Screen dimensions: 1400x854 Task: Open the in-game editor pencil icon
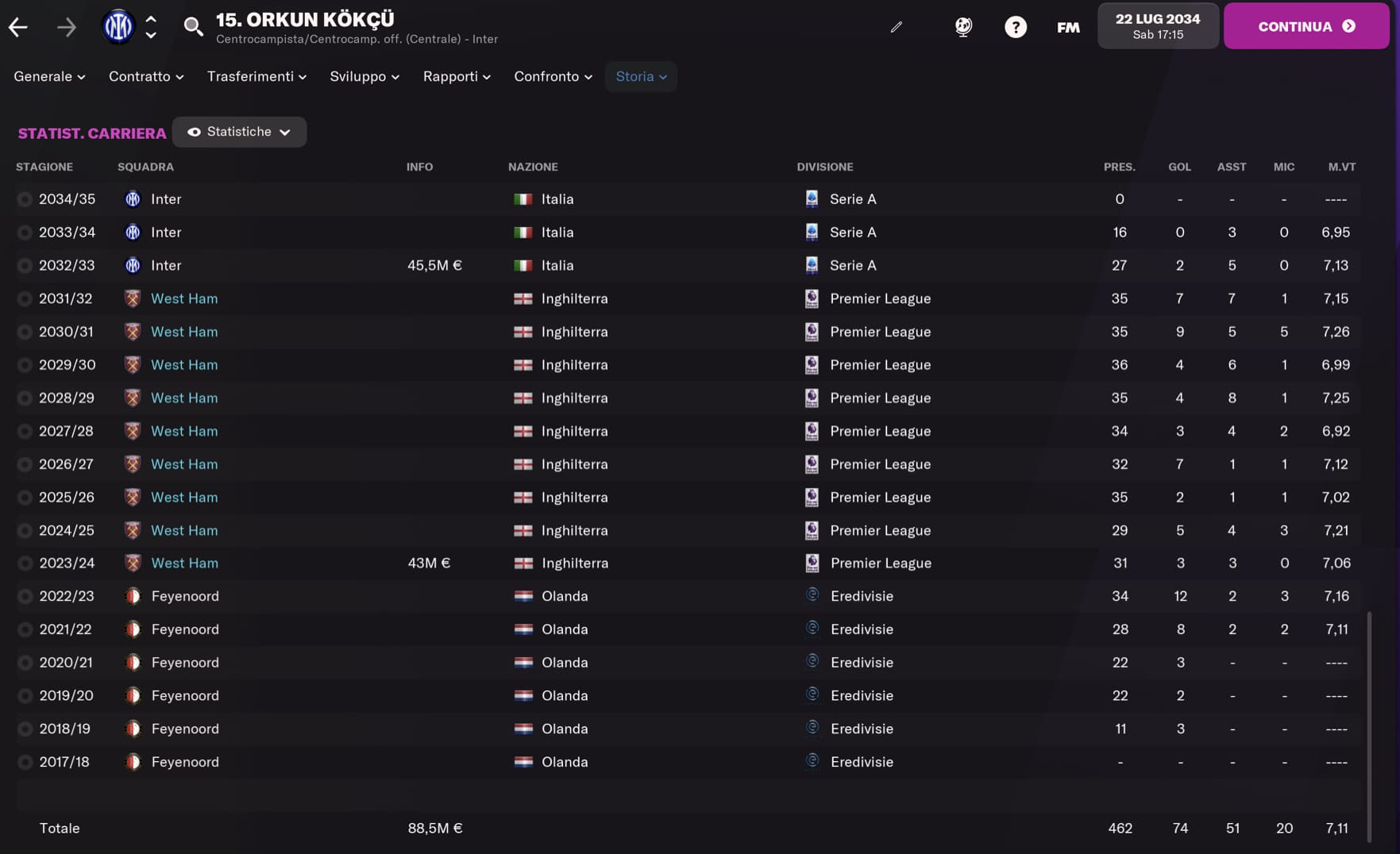(896, 26)
